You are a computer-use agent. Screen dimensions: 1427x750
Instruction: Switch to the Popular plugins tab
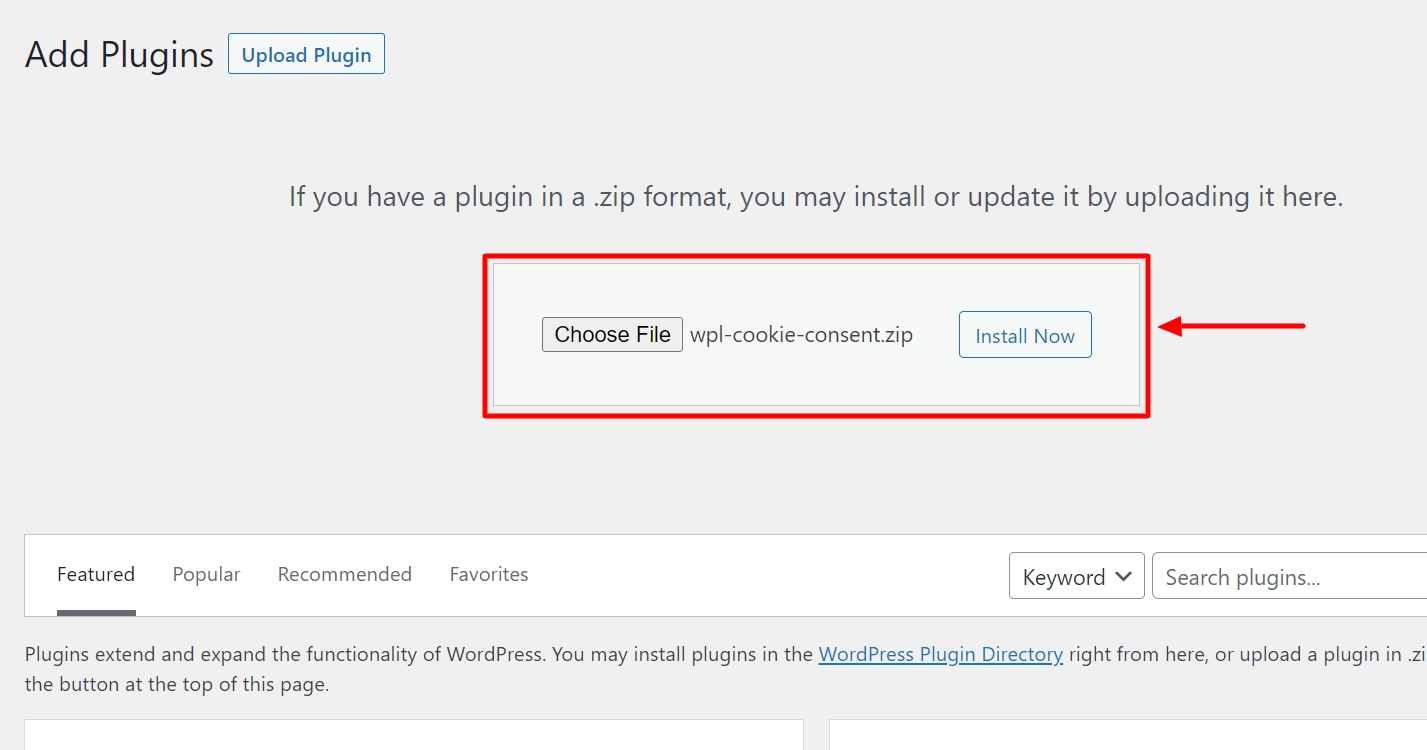click(206, 574)
